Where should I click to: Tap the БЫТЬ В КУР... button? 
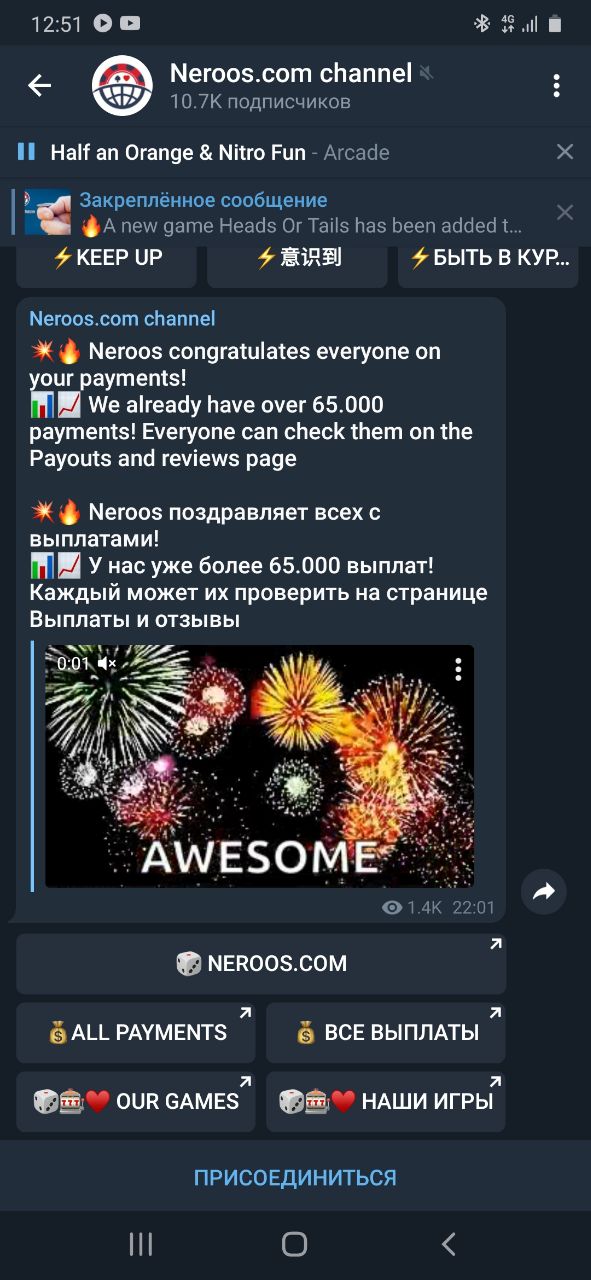[487, 258]
